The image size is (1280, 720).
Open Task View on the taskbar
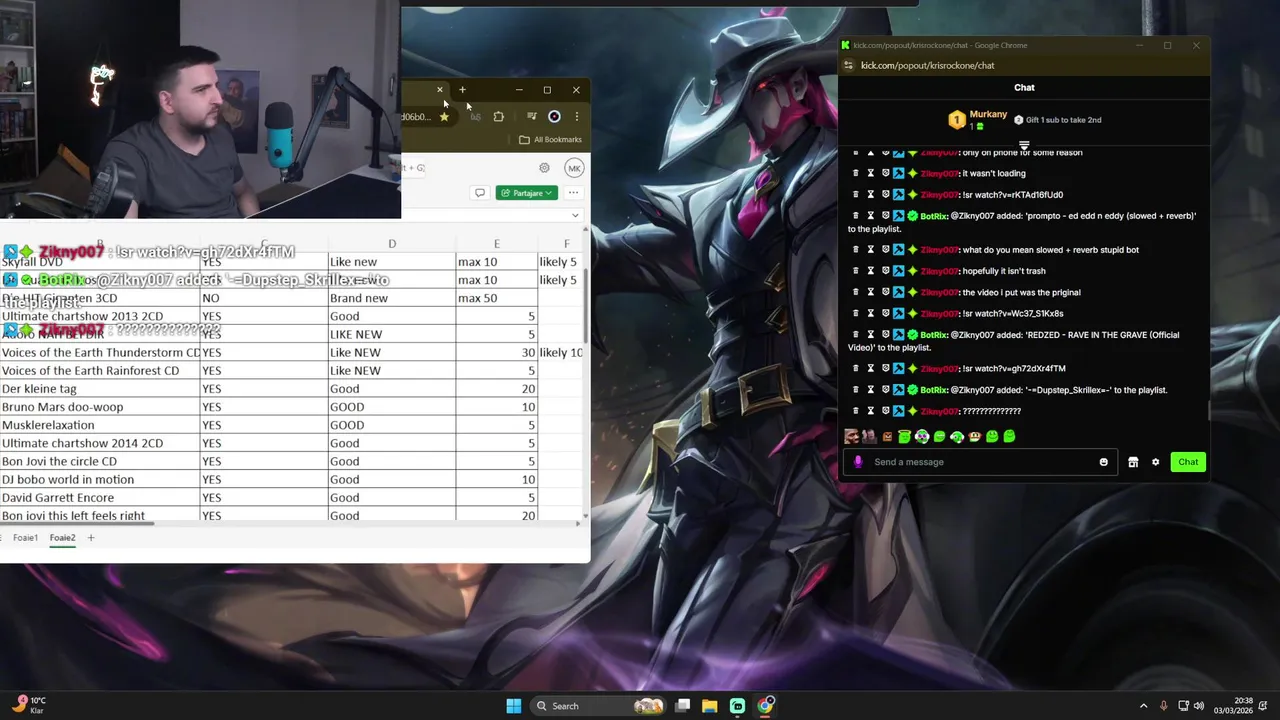tap(682, 706)
